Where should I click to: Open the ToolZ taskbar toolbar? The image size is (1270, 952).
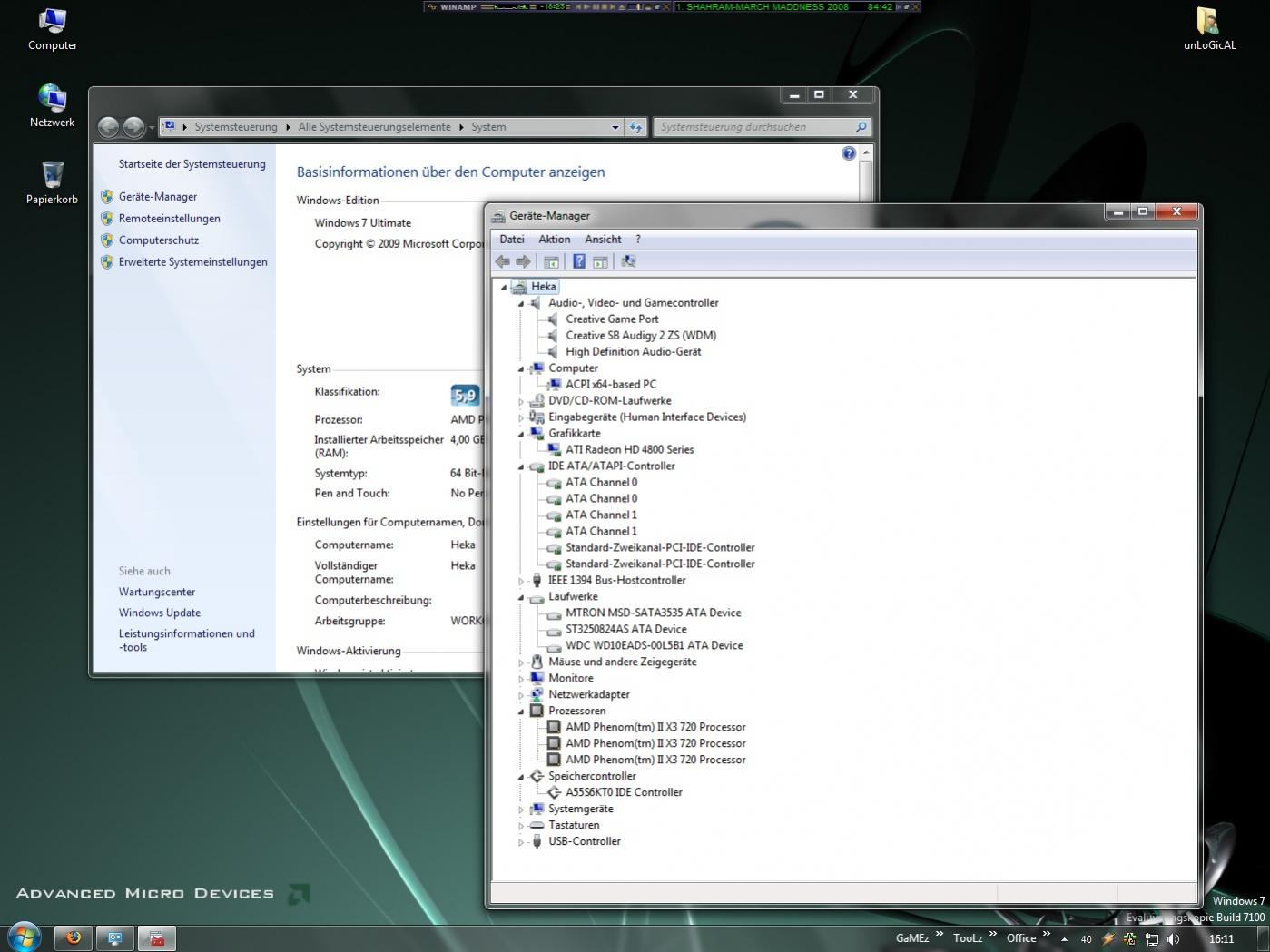(968, 938)
